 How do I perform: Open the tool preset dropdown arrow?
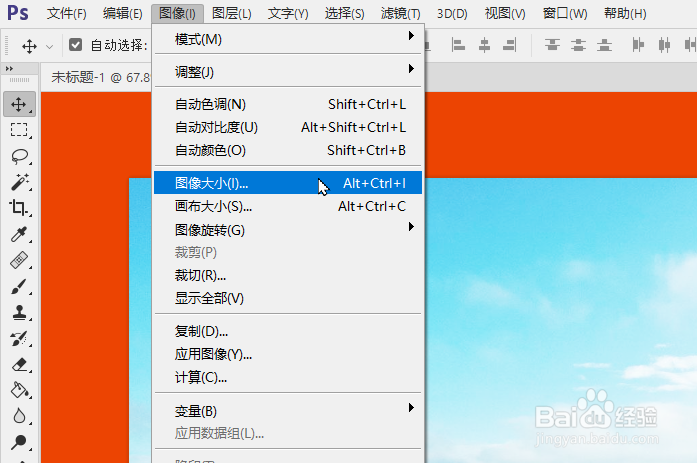tap(49, 47)
